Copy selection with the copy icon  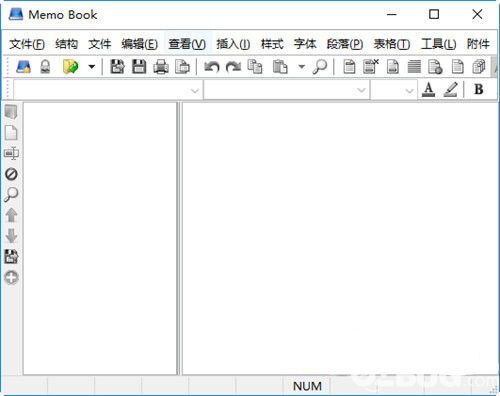coord(255,67)
